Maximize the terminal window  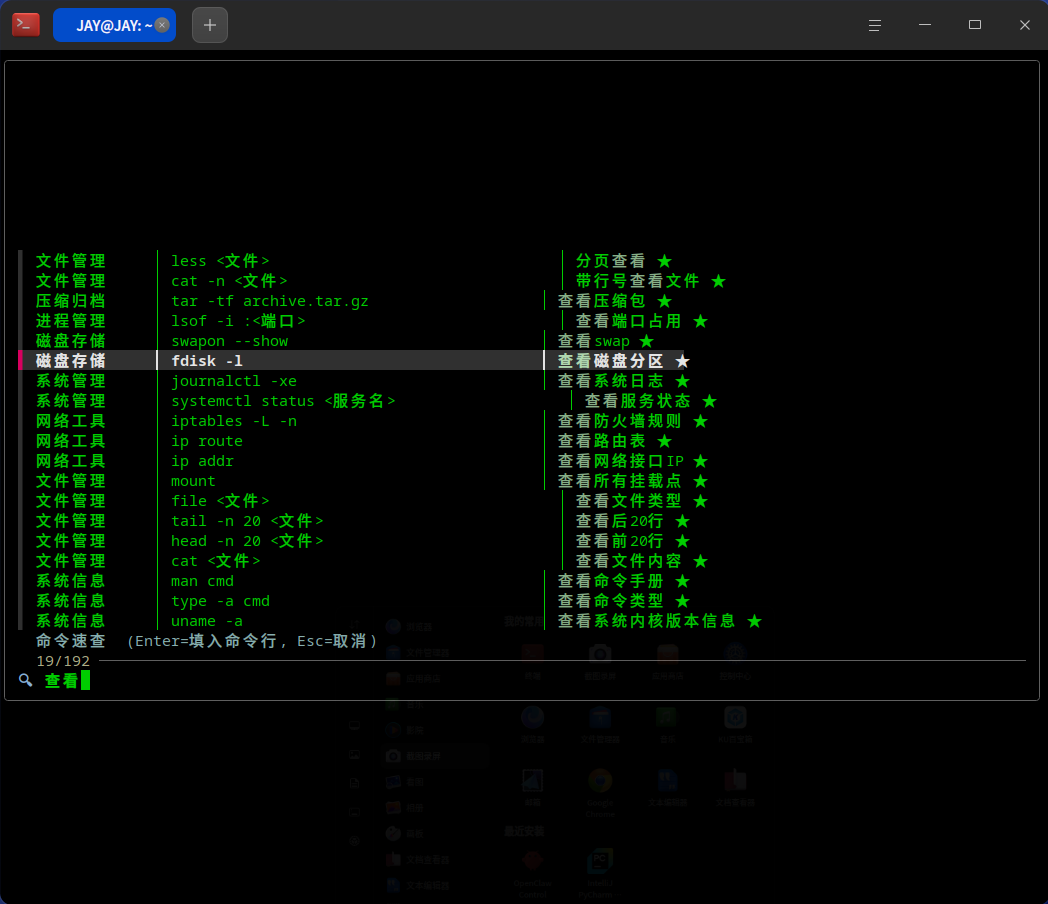click(x=975, y=25)
